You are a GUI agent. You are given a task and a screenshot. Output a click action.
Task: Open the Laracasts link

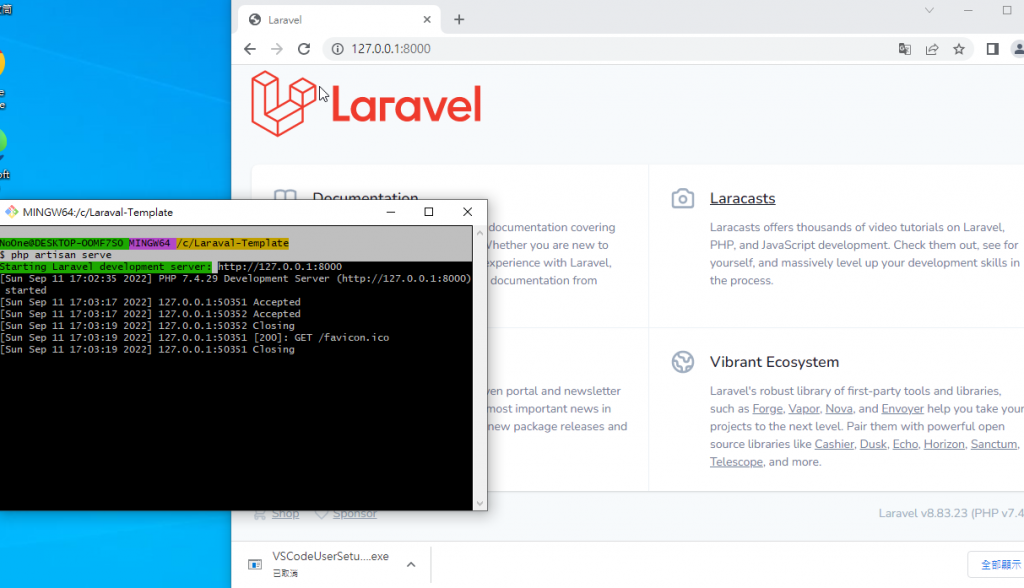pos(743,198)
